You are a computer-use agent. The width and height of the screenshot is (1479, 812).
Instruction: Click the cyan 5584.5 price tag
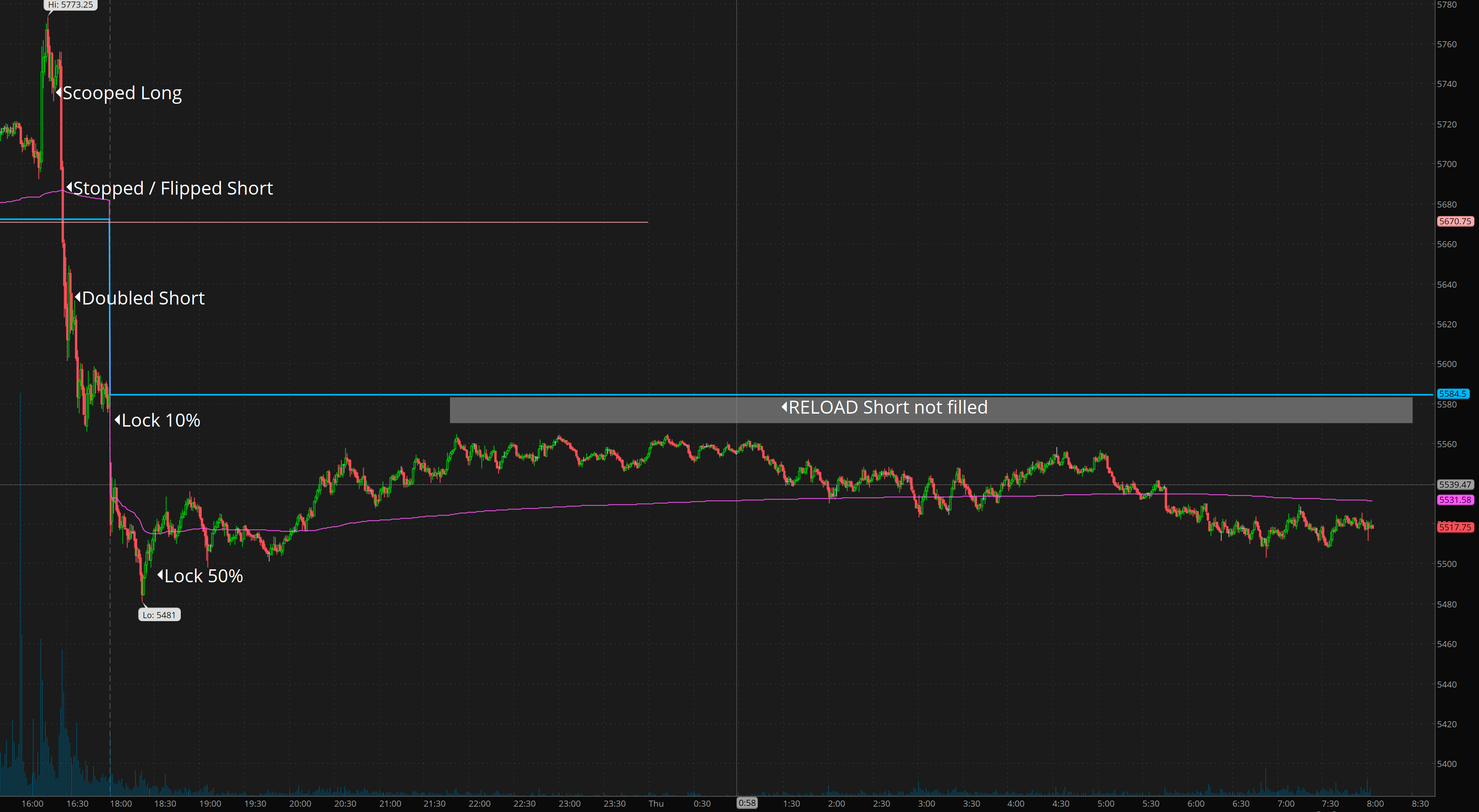pos(1453,394)
